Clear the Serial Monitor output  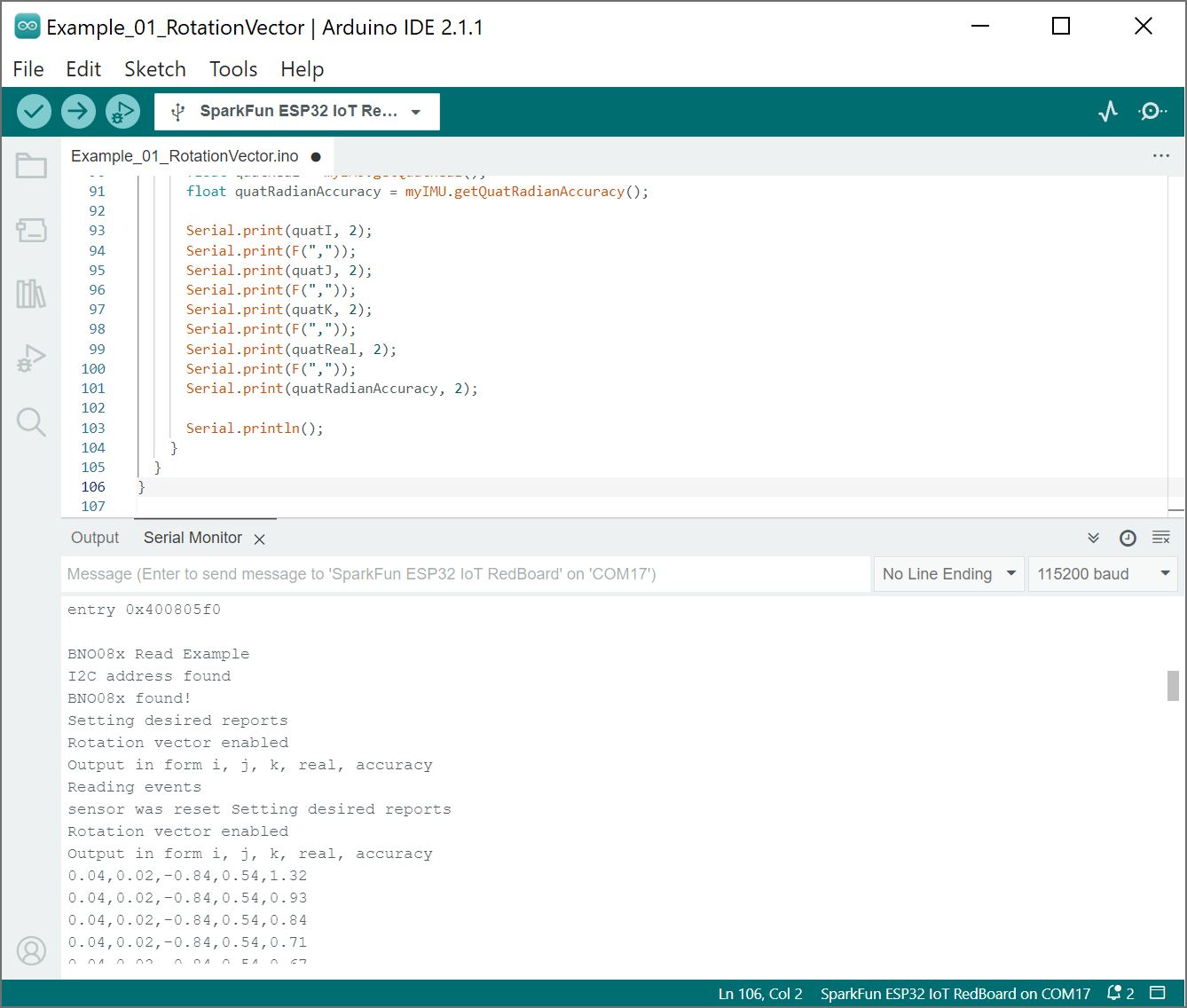(1160, 538)
